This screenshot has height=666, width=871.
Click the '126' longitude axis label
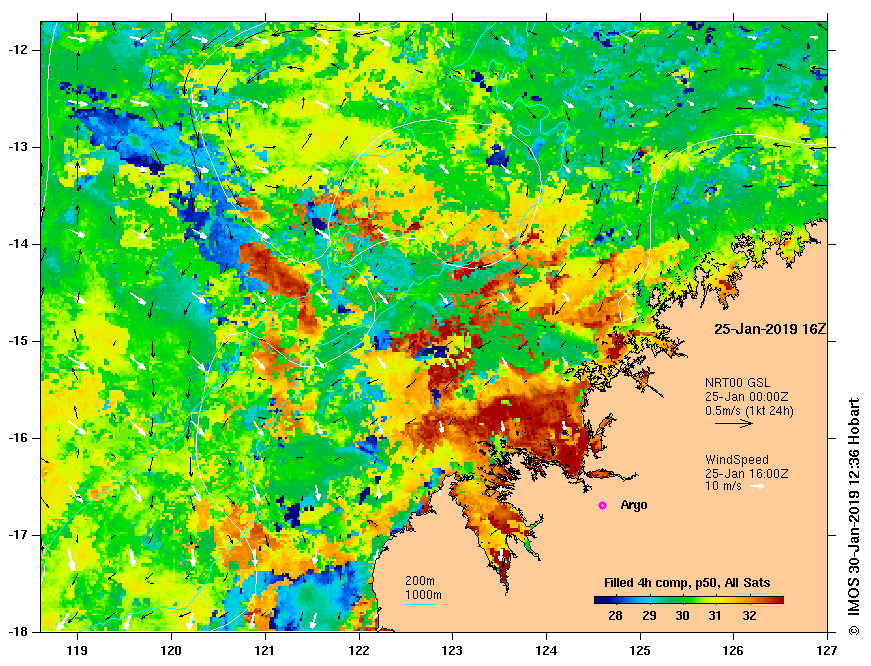click(x=734, y=650)
